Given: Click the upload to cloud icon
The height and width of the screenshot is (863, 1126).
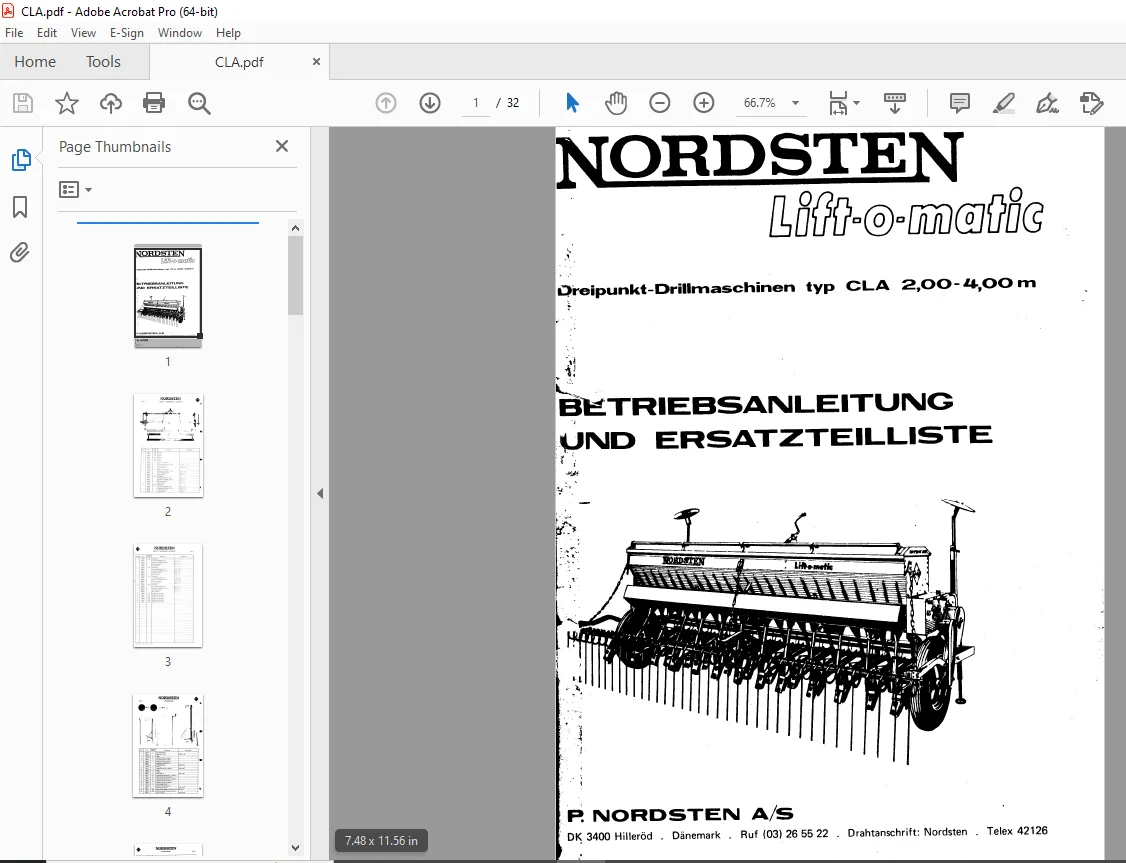Looking at the screenshot, I should tap(111, 103).
